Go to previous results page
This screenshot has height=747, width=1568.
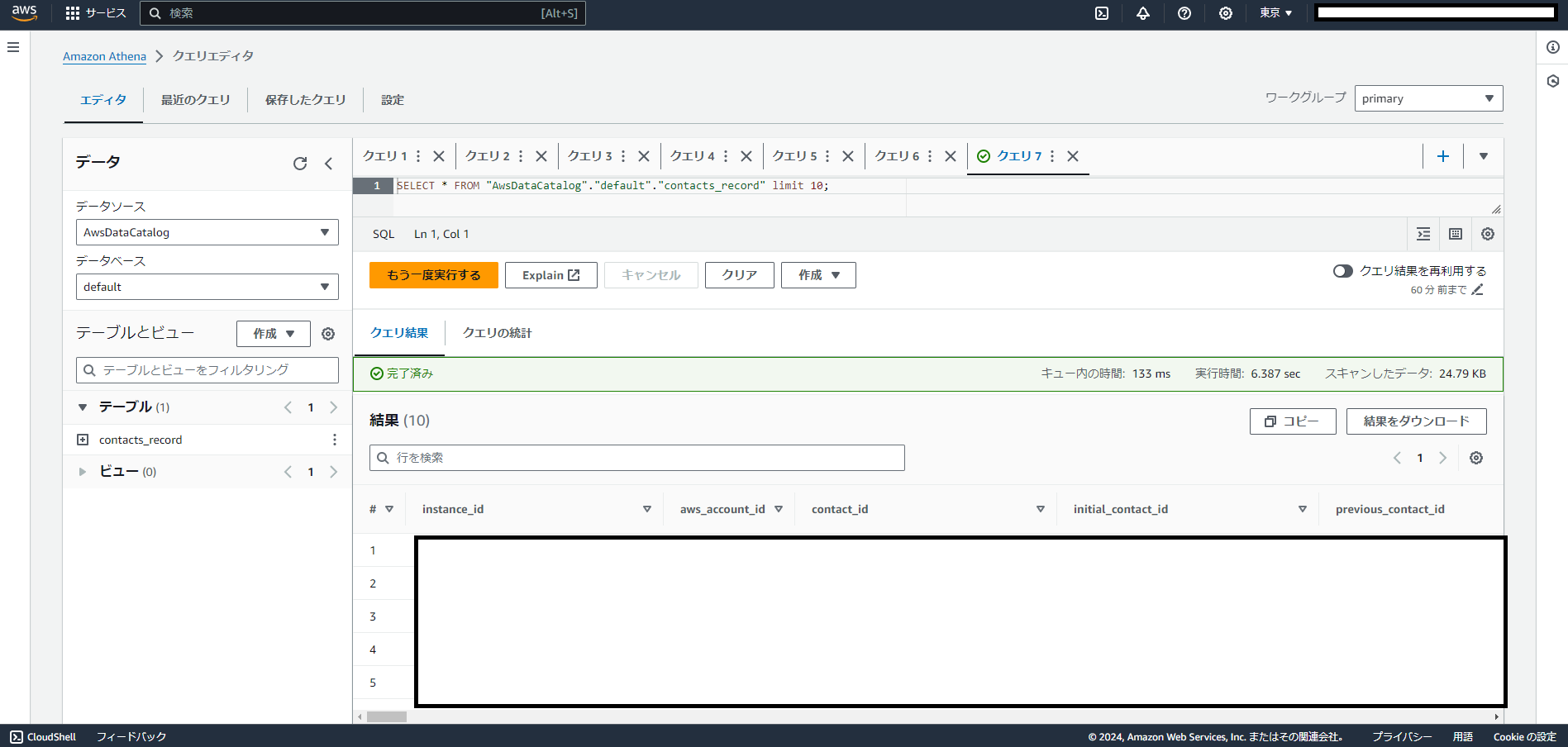pos(1398,458)
